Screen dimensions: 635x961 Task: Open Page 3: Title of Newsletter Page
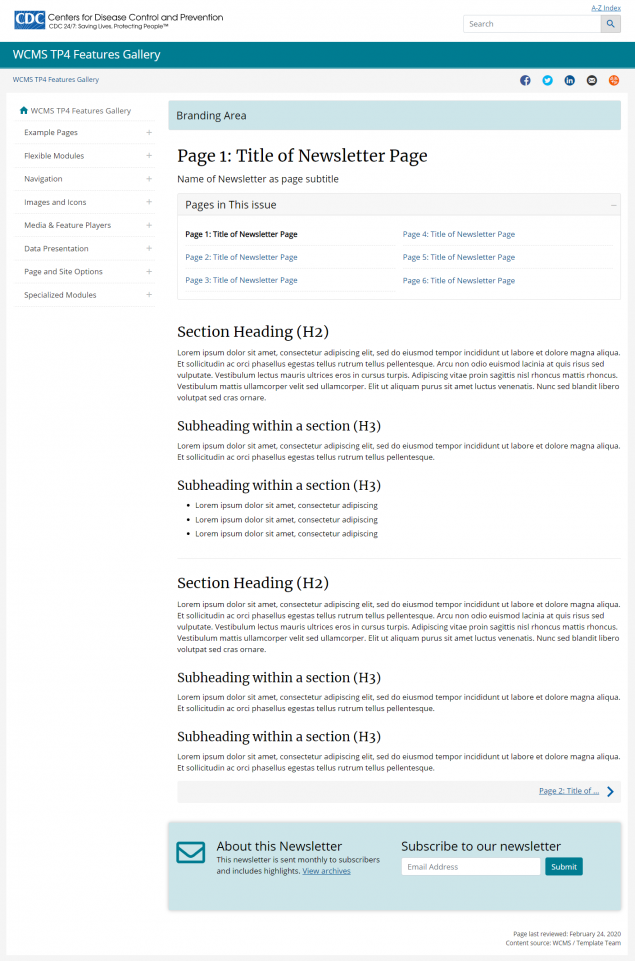click(x=241, y=280)
